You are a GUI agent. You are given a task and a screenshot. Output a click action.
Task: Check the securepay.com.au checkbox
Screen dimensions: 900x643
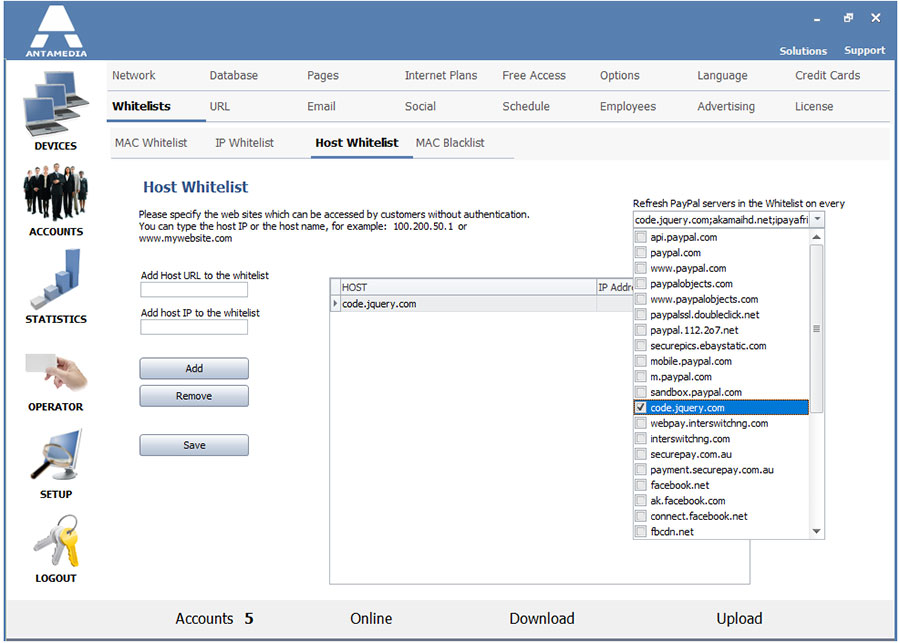tap(641, 454)
